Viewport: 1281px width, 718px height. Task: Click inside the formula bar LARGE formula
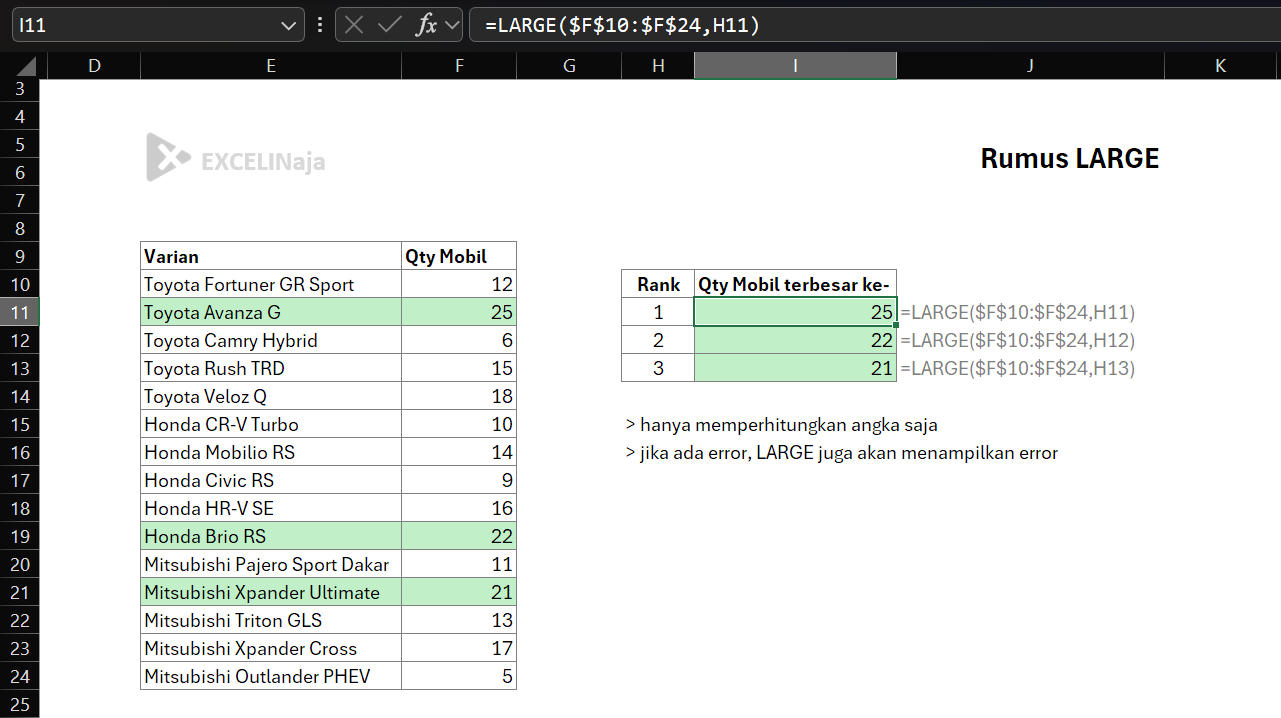pyautogui.click(x=622, y=25)
